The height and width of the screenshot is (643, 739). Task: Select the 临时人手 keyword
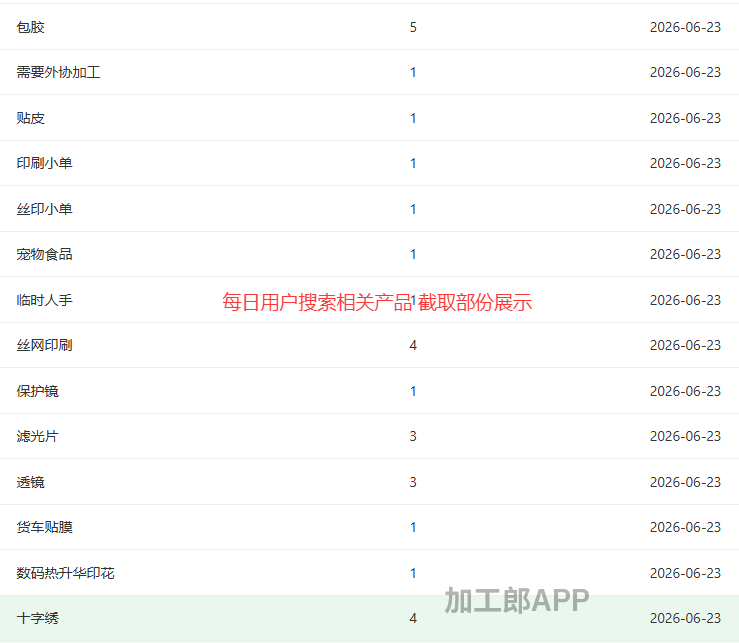[44, 300]
